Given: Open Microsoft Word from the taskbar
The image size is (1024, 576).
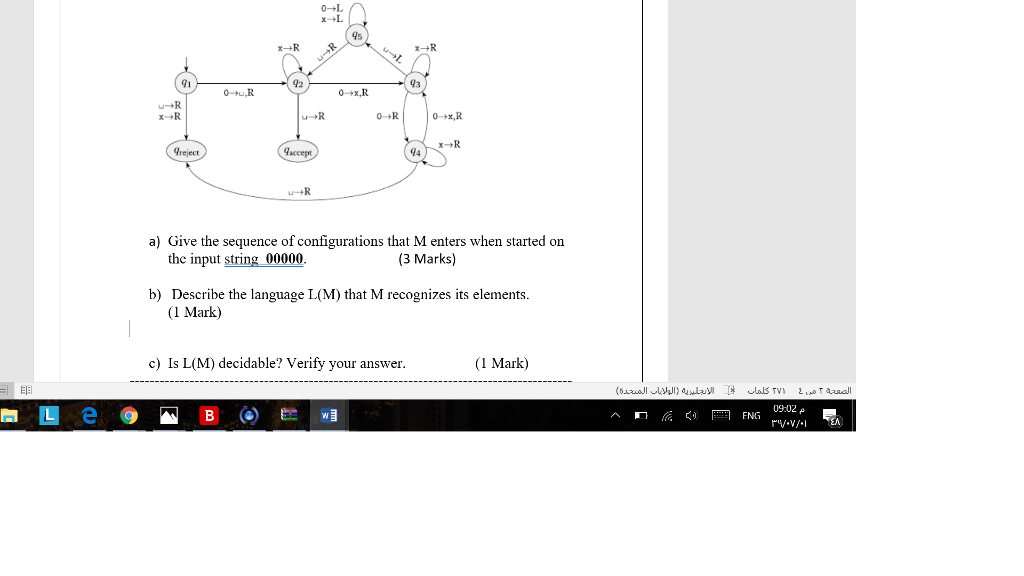Looking at the screenshot, I should pyautogui.click(x=328, y=414).
